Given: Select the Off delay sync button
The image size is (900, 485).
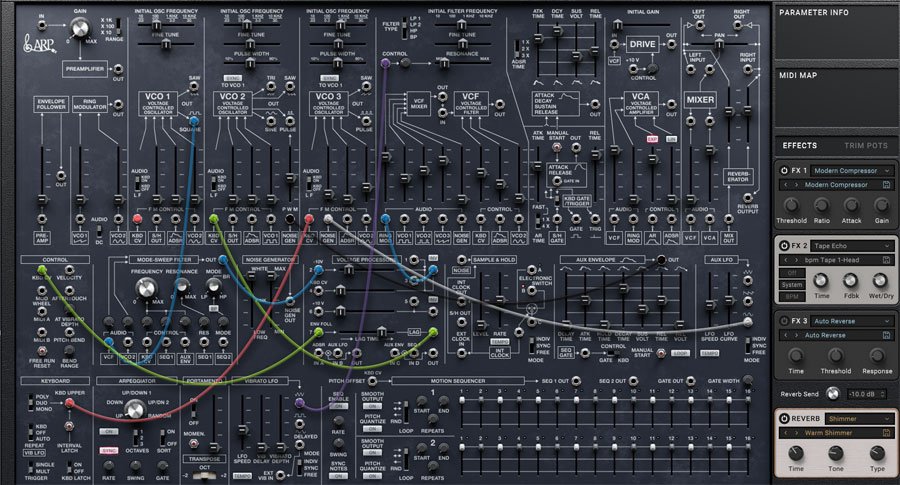Looking at the screenshot, I should click(792, 273).
